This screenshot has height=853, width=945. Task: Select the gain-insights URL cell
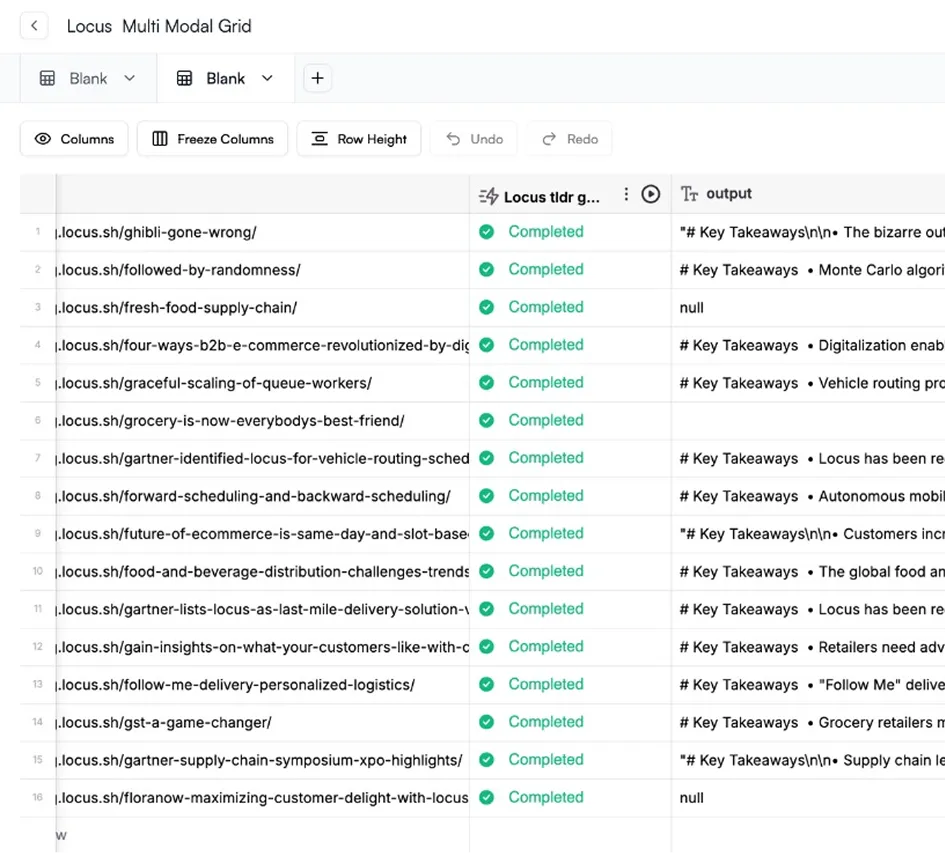tap(263, 647)
